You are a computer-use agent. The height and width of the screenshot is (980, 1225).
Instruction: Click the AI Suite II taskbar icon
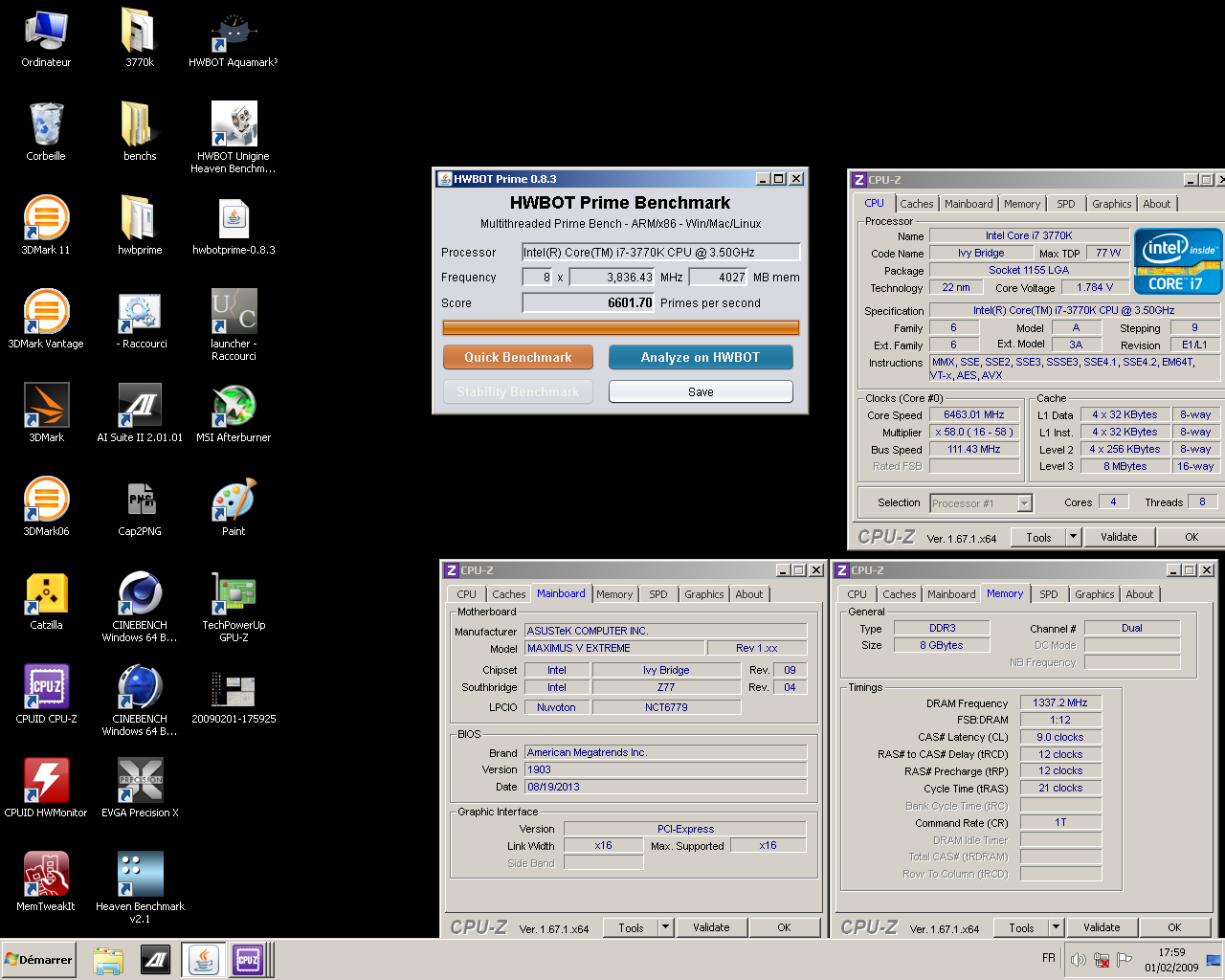point(156,960)
